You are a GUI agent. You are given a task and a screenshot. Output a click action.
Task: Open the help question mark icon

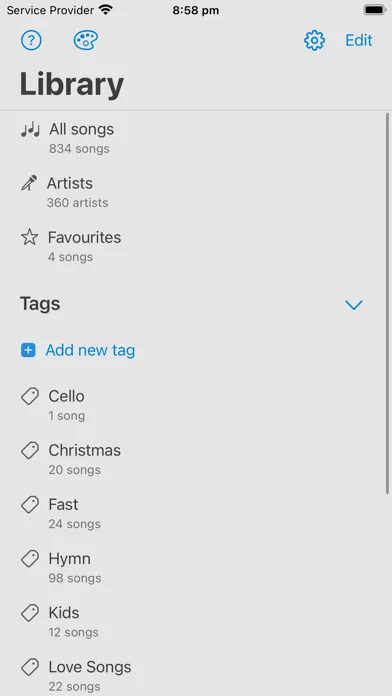pos(31,40)
